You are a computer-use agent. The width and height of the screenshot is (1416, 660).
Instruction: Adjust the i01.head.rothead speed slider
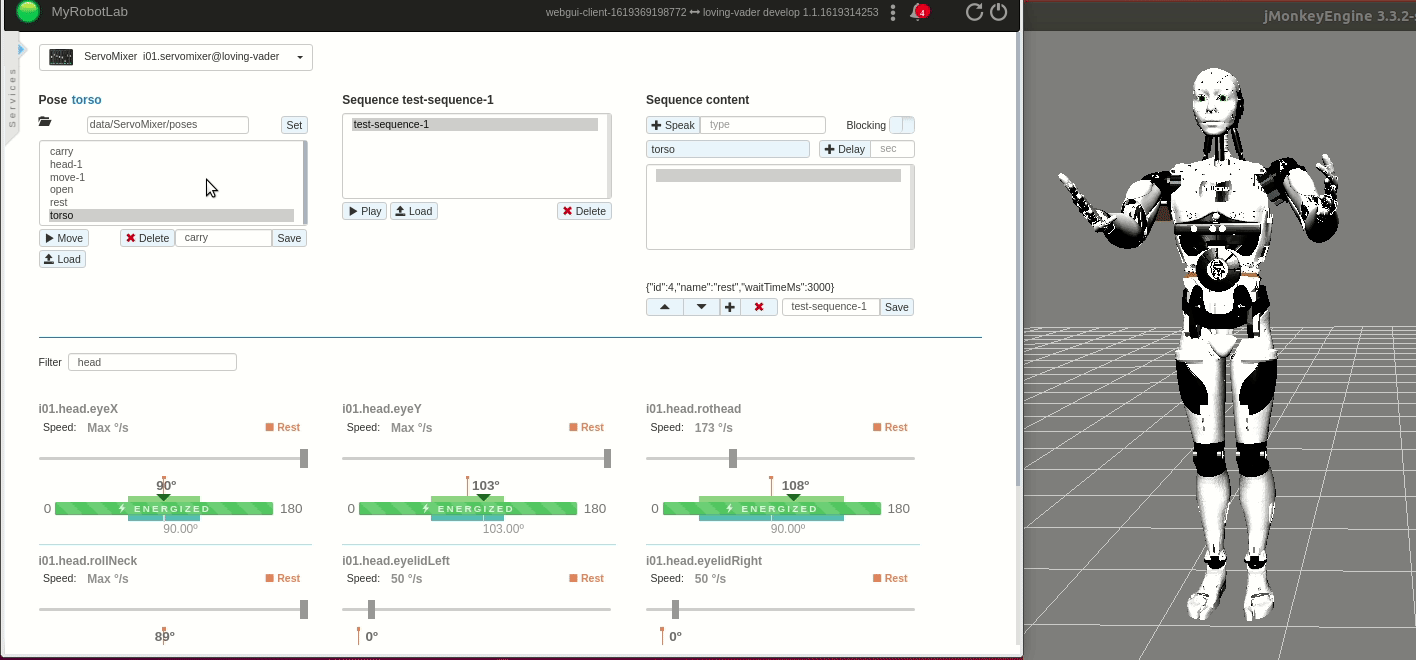tap(733, 458)
